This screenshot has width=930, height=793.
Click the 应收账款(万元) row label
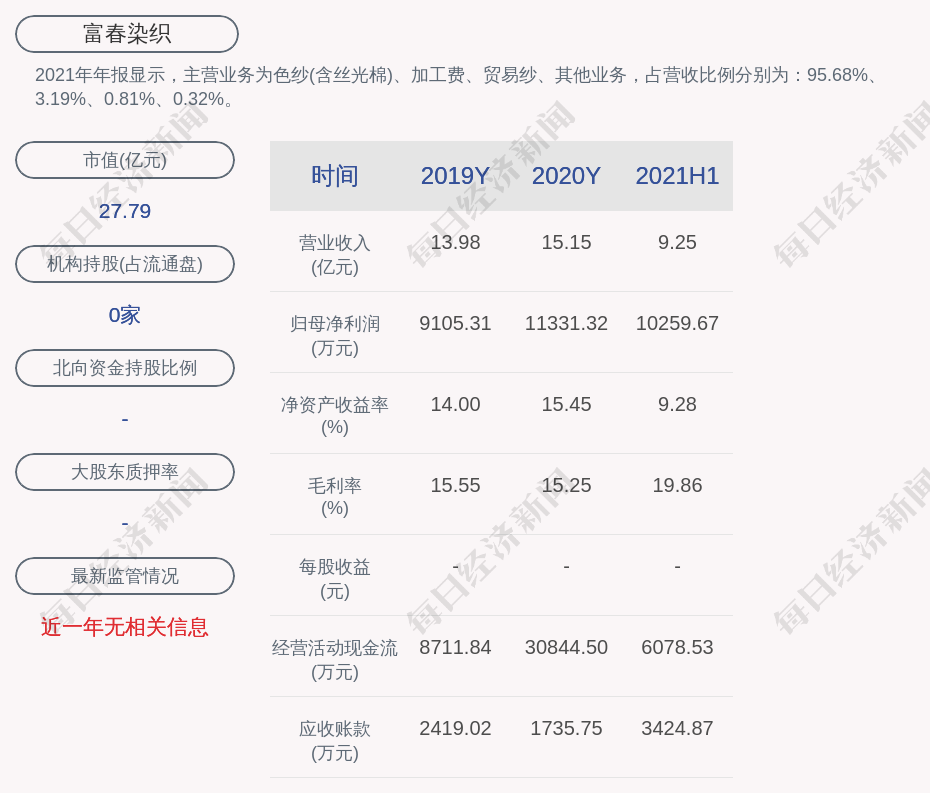tap(335, 741)
